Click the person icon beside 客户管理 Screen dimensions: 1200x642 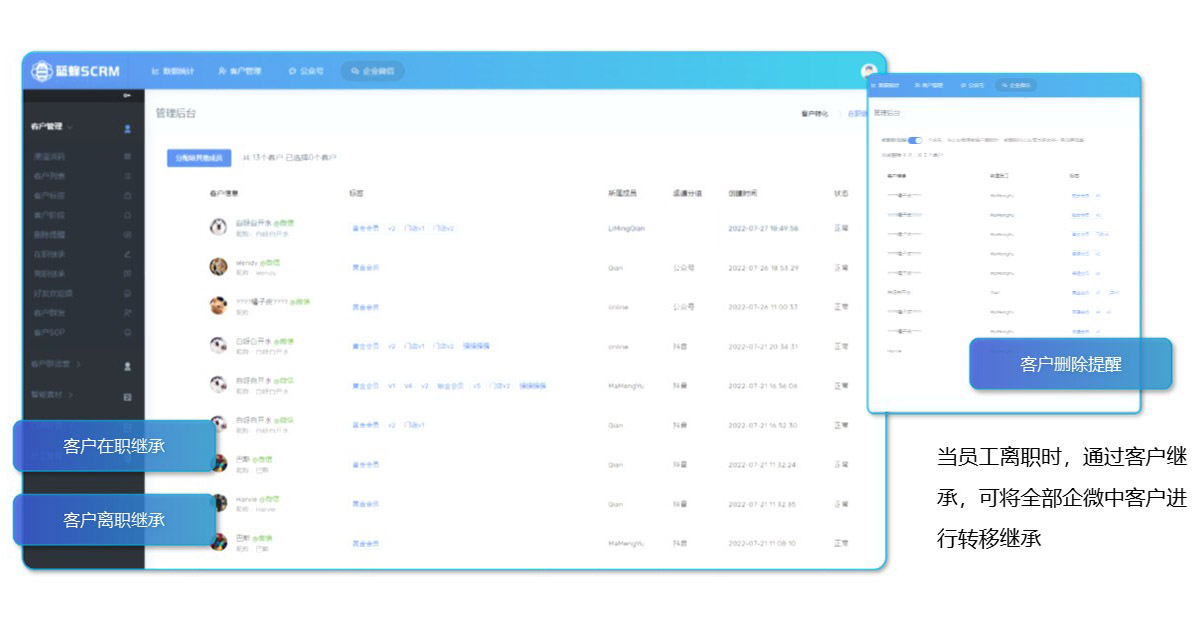127,128
